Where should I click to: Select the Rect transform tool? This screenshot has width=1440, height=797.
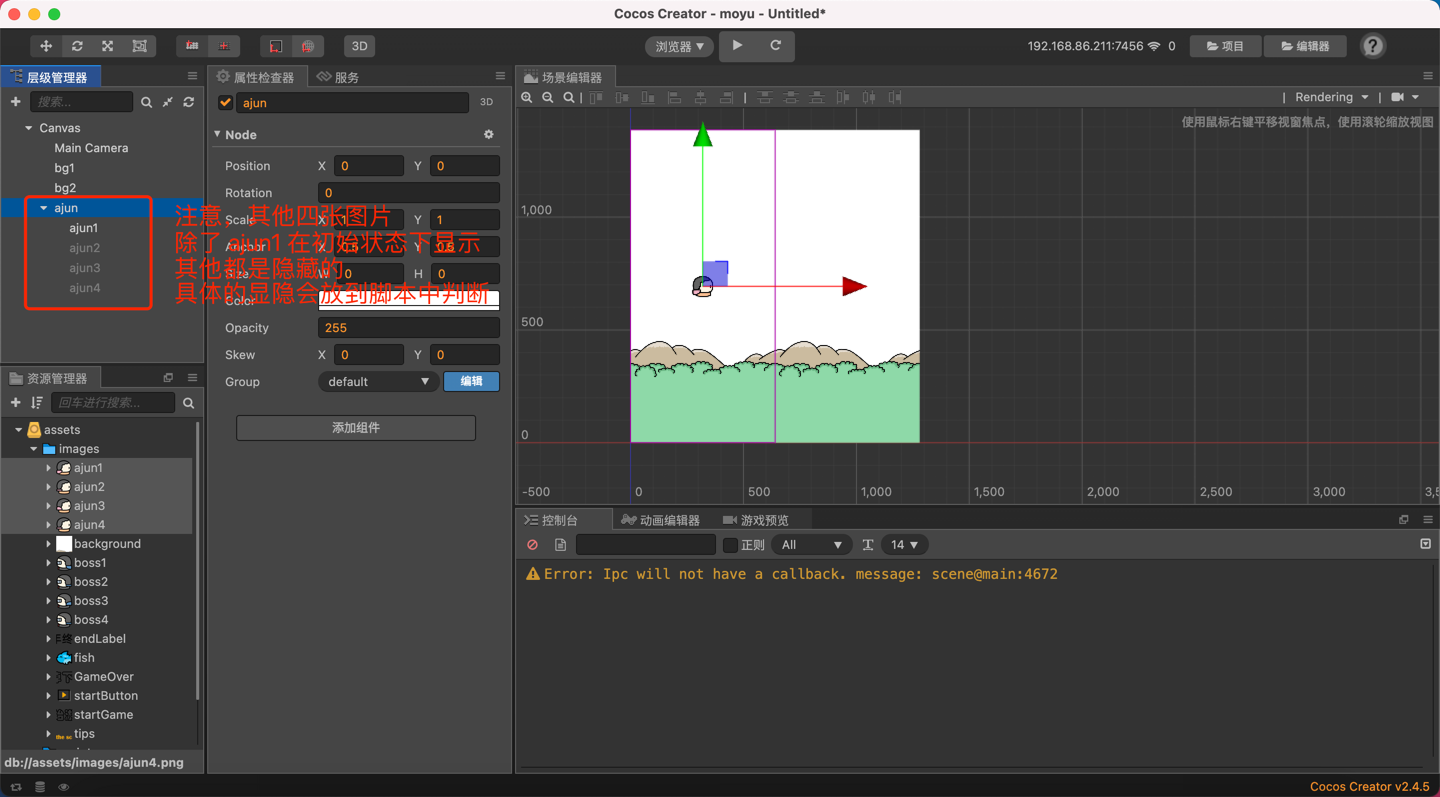tap(139, 46)
